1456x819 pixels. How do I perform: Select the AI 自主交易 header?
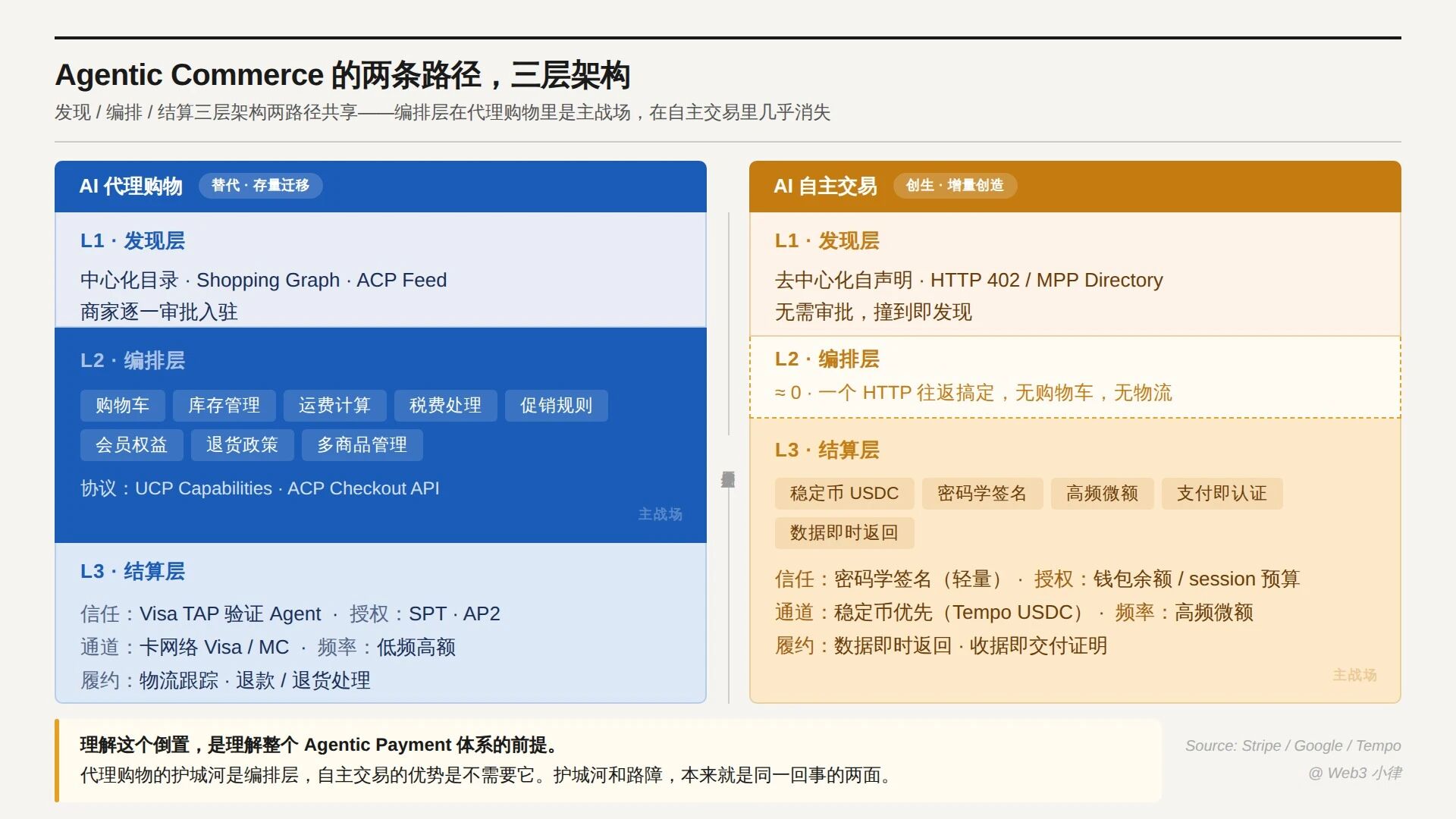[825, 187]
